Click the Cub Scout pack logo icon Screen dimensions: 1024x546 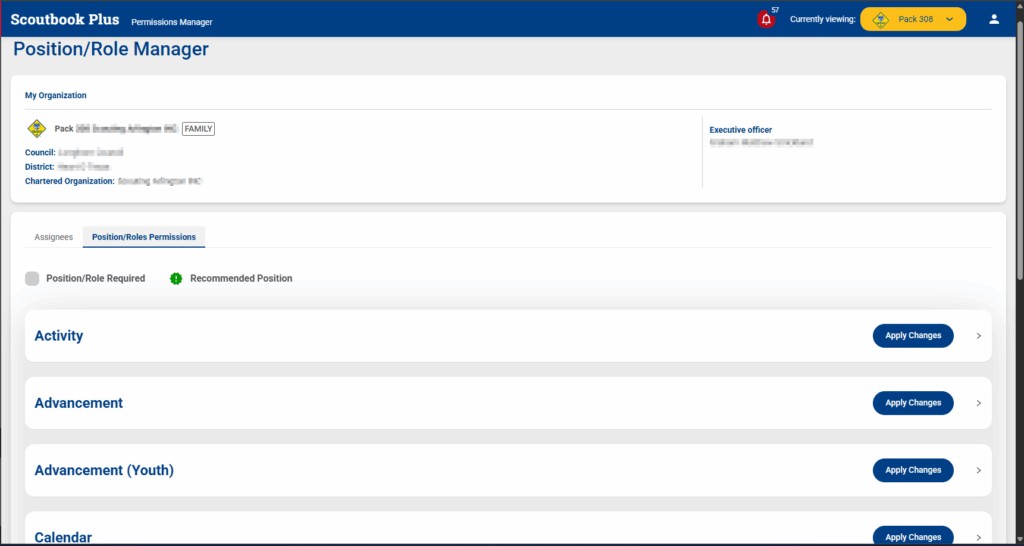(36, 128)
